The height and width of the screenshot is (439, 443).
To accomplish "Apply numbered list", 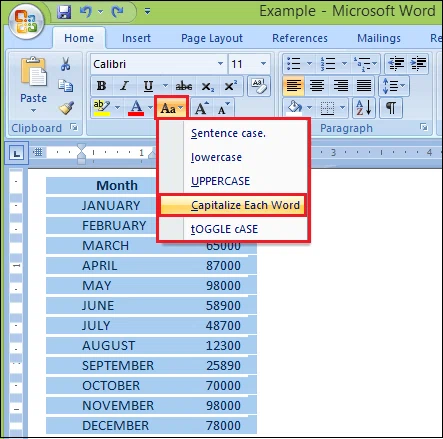I will pyautogui.click(x=328, y=63).
